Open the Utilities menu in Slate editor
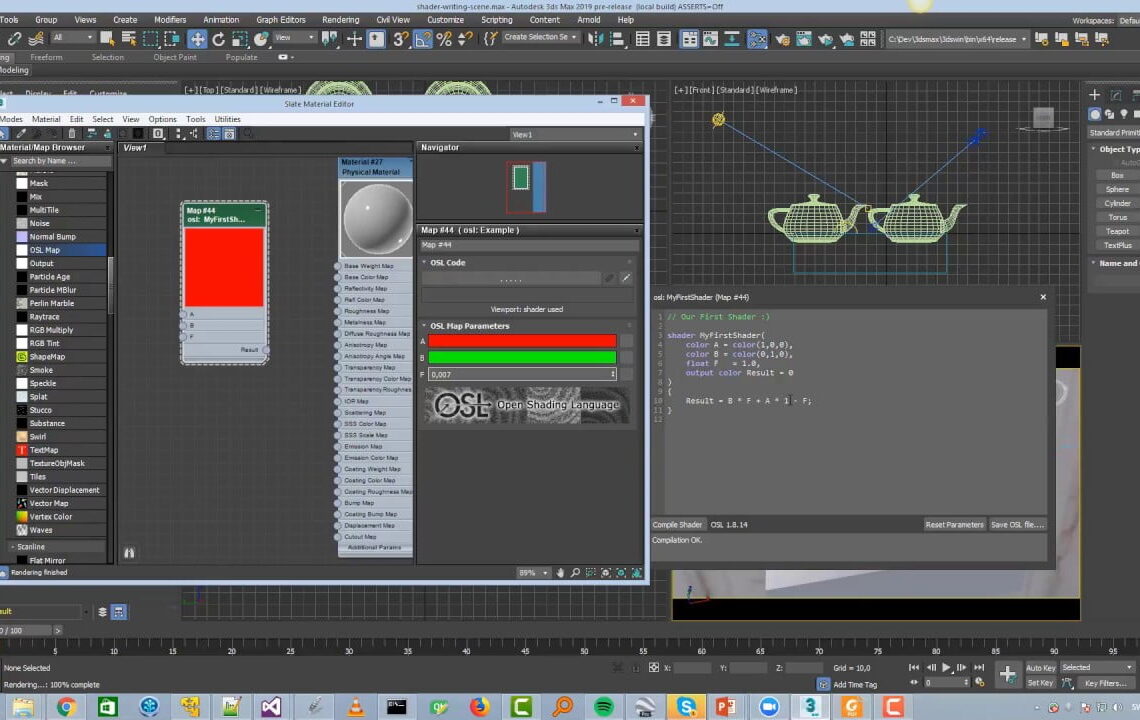This screenshot has height=720, width=1140. pyautogui.click(x=228, y=119)
